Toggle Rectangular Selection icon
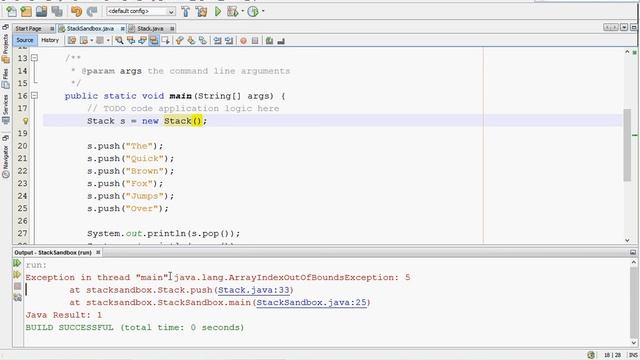The width and height of the screenshot is (640, 360). coord(165,40)
